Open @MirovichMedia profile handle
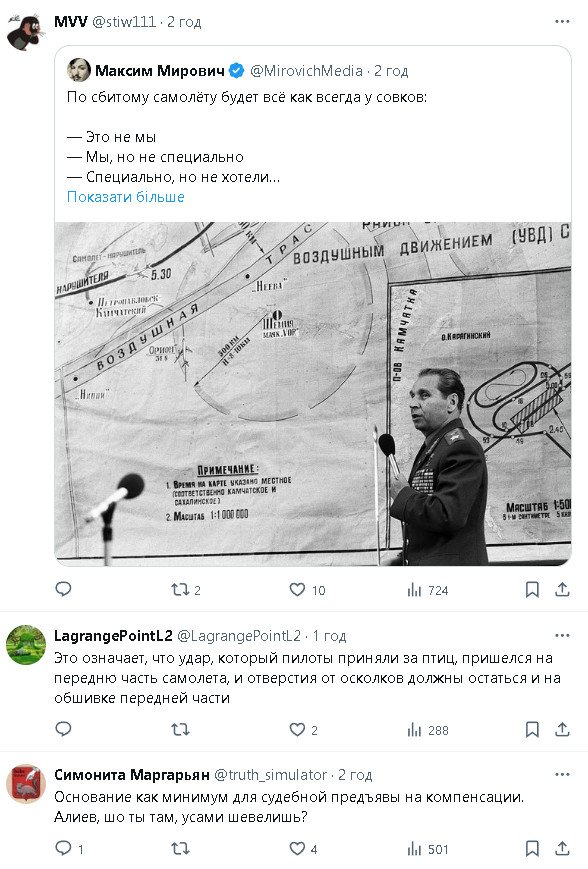The height and width of the screenshot is (869, 588). tap(306, 71)
